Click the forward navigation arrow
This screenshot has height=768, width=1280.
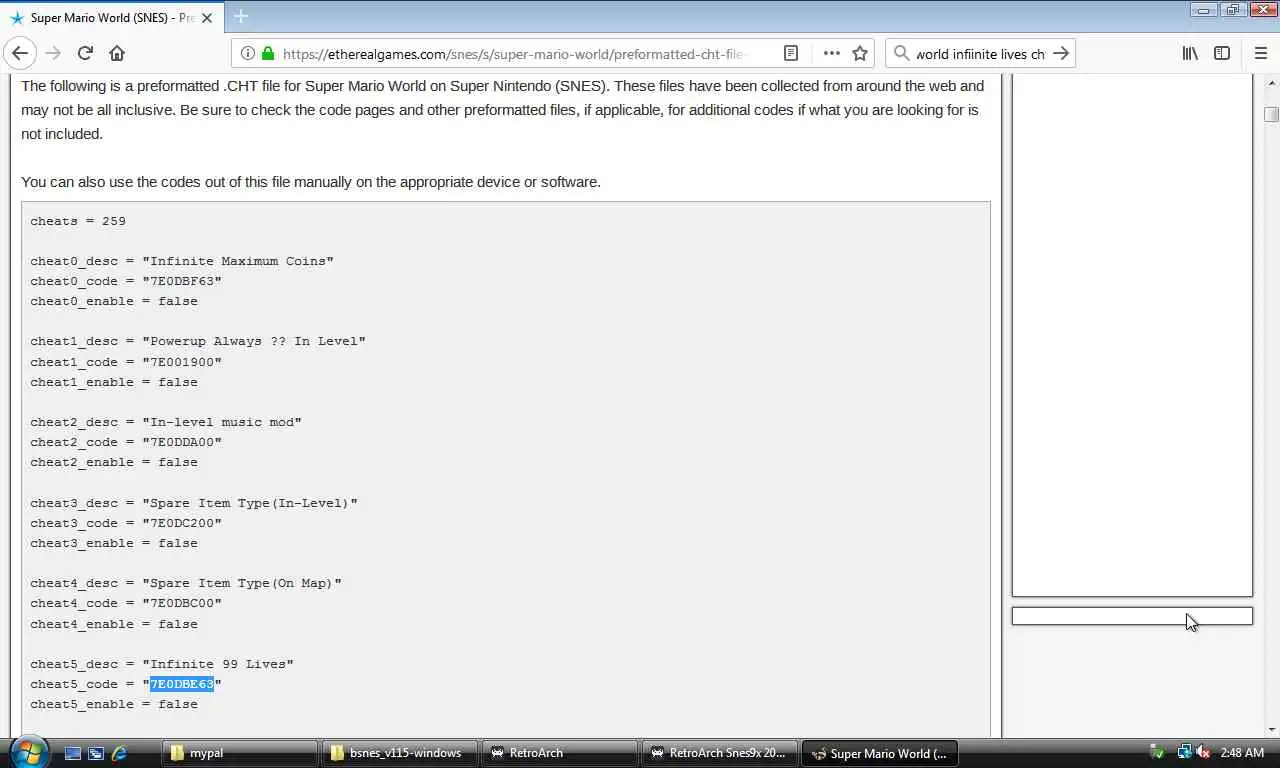[x=53, y=53]
